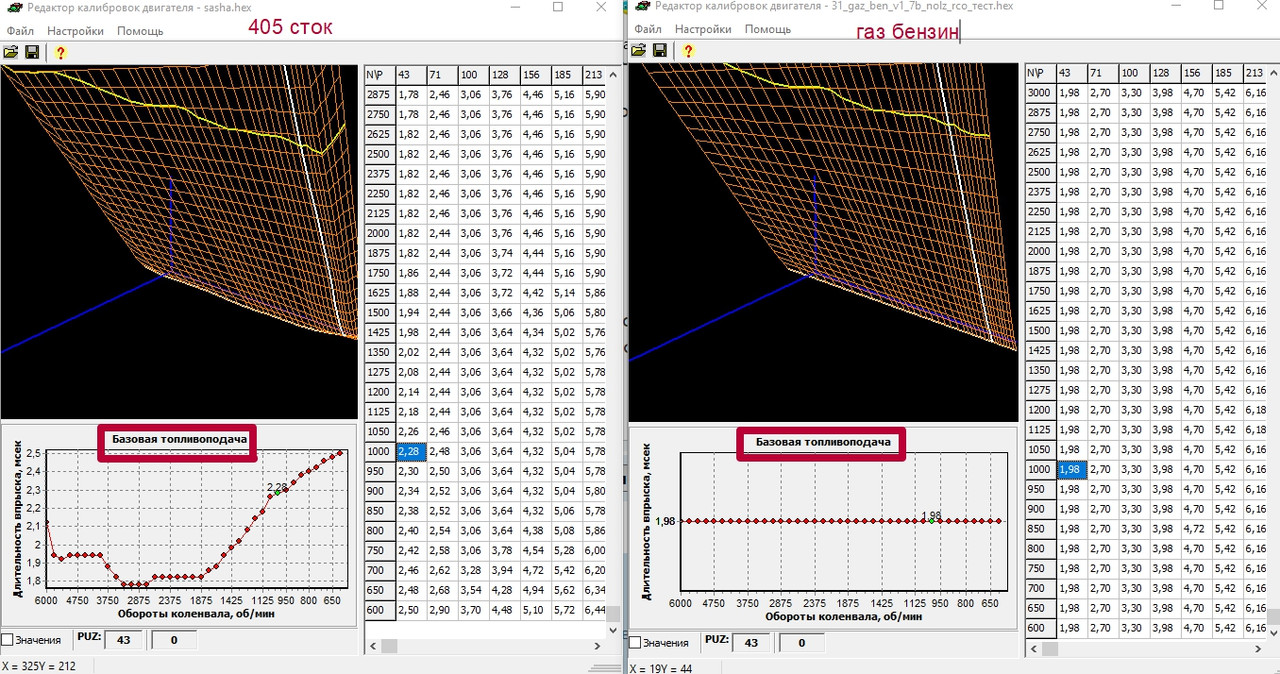Click the save diskette icon in sasha.hex window
1280x674 pixels.
(32, 52)
